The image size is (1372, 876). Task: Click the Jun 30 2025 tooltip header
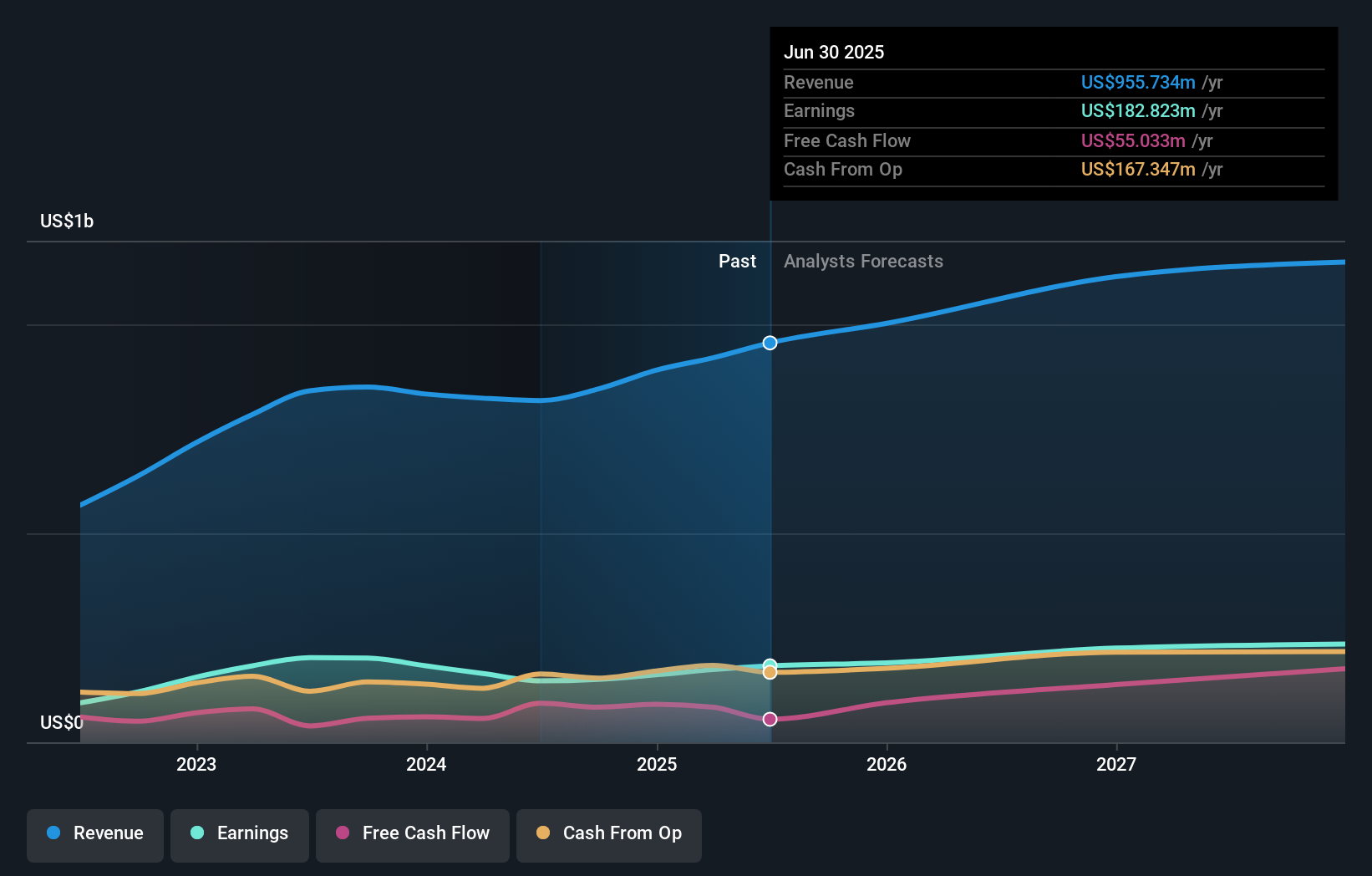(834, 52)
